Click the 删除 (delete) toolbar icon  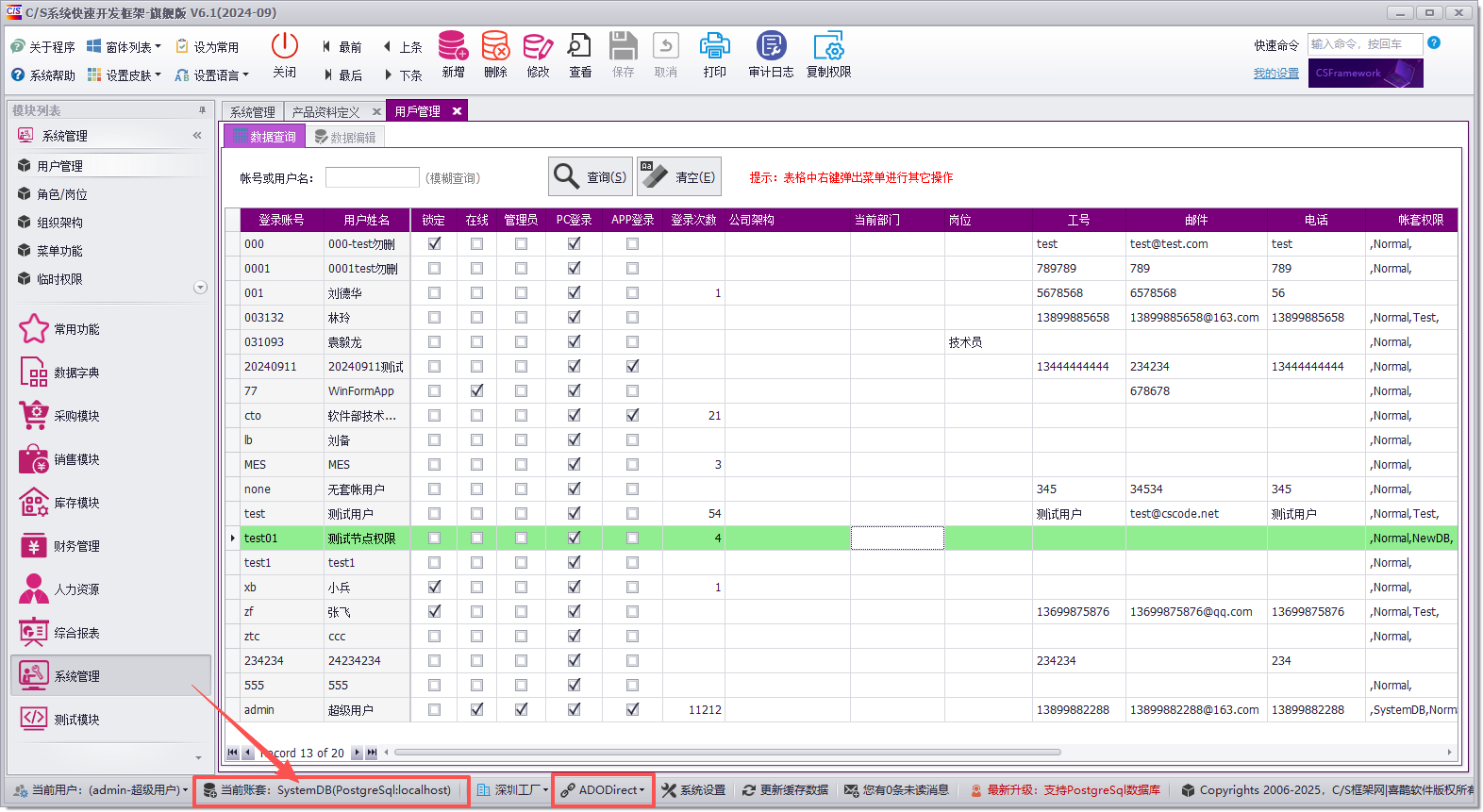pyautogui.click(x=495, y=55)
